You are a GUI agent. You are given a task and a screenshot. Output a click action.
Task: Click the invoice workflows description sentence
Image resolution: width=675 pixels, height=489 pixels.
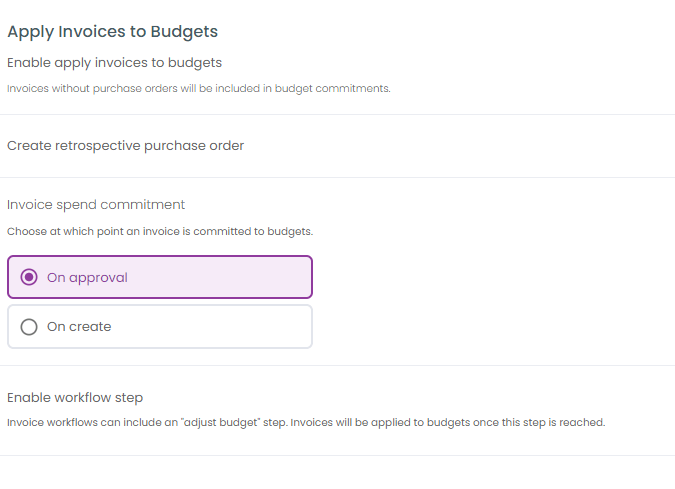click(148, 422)
